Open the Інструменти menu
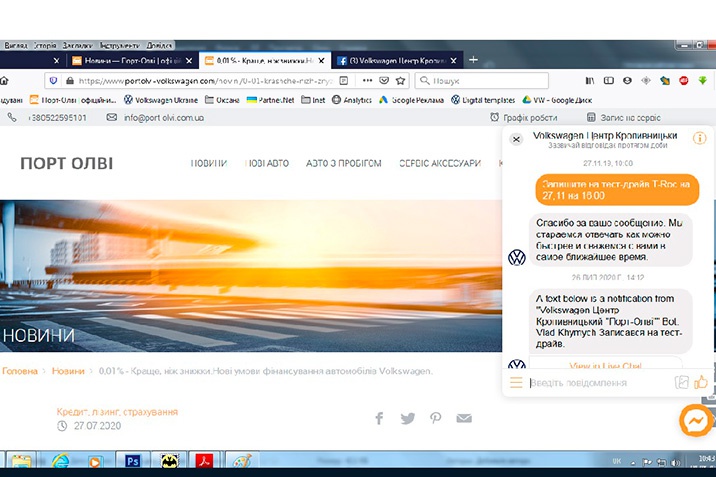Screen dimensions: 716x477 [120, 45]
